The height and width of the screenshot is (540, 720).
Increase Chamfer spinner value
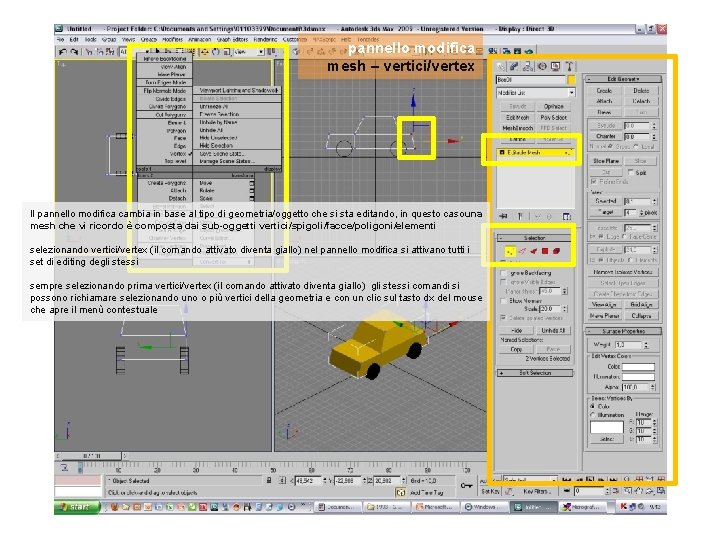pyautogui.click(x=654, y=135)
